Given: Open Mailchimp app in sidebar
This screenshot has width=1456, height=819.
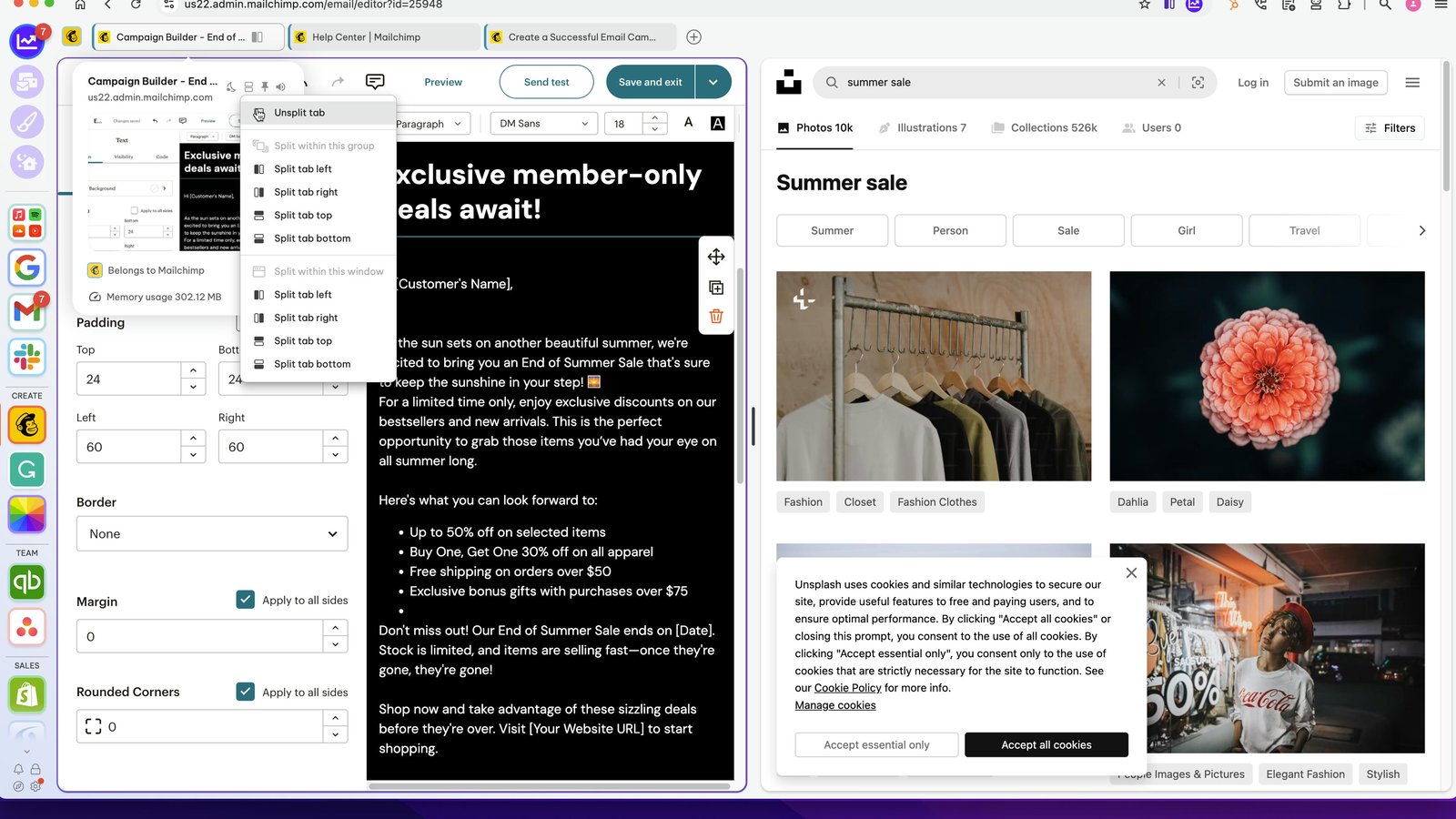Looking at the screenshot, I should coord(27,425).
